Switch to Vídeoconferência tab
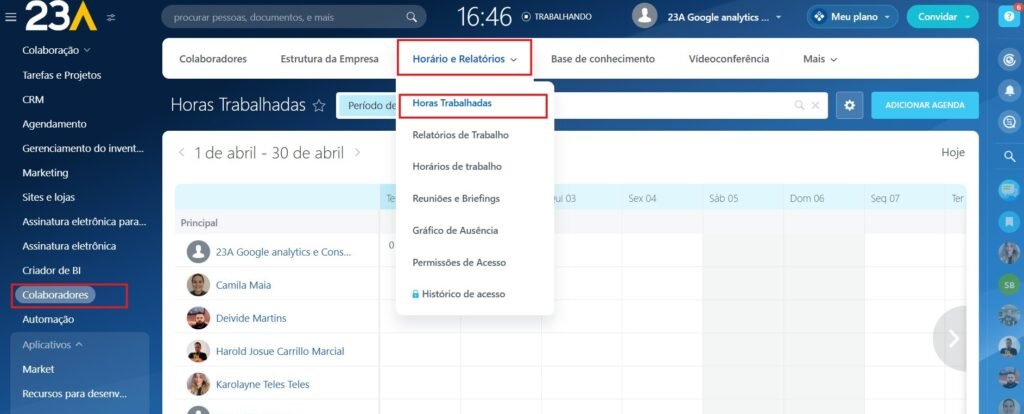1024x414 pixels. coord(729,59)
